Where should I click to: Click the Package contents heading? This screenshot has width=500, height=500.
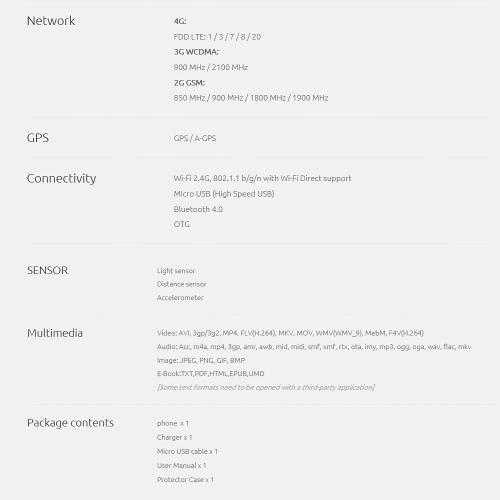70,423
